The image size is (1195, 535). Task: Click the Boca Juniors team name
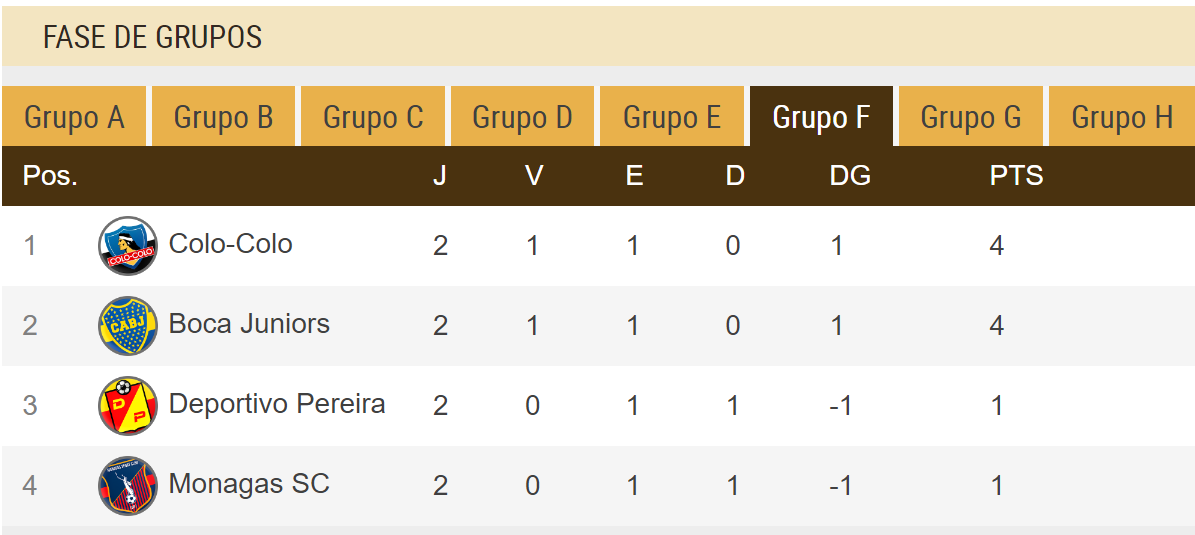(x=249, y=324)
